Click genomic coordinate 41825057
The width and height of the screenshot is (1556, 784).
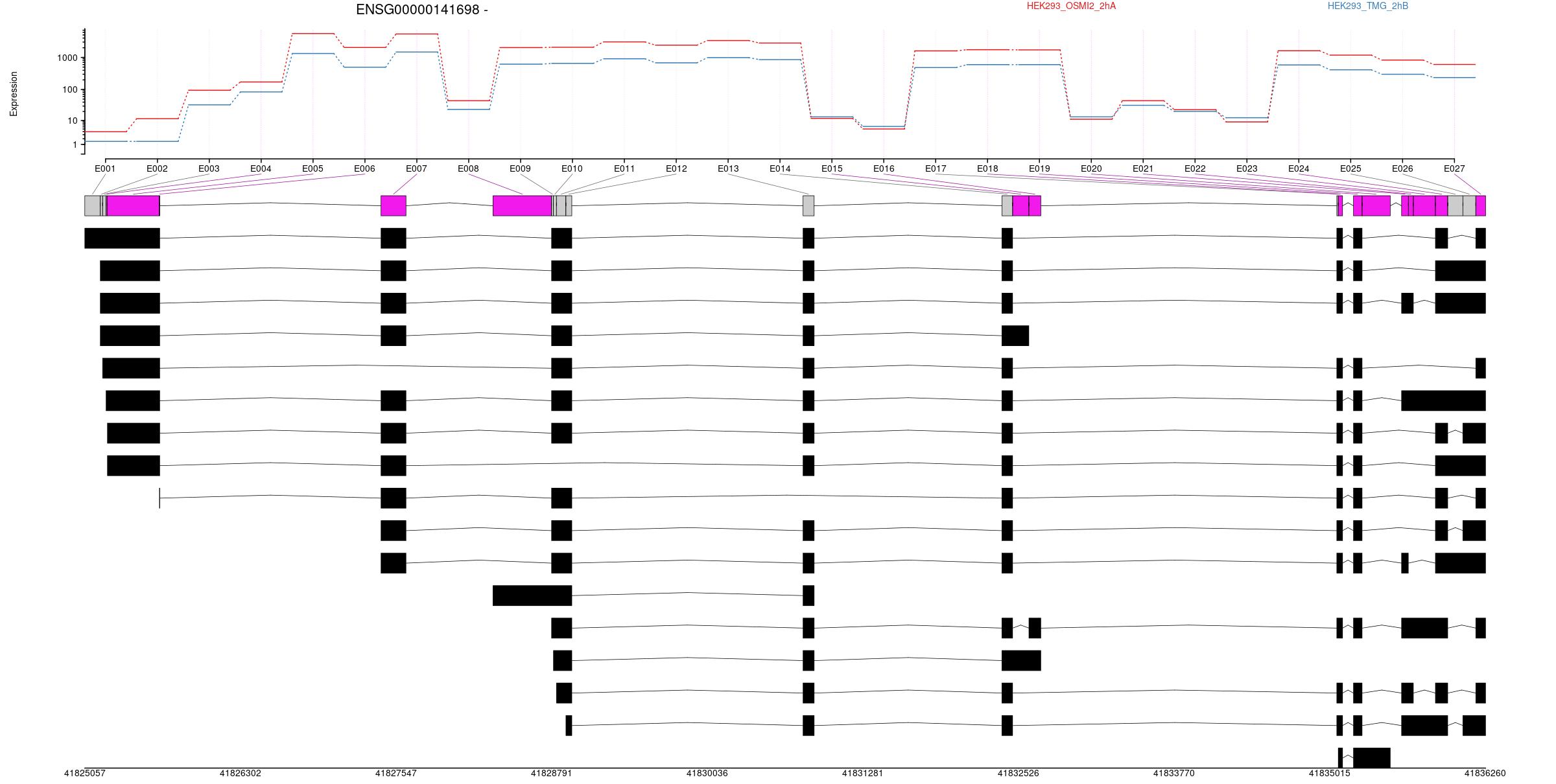click(x=84, y=773)
